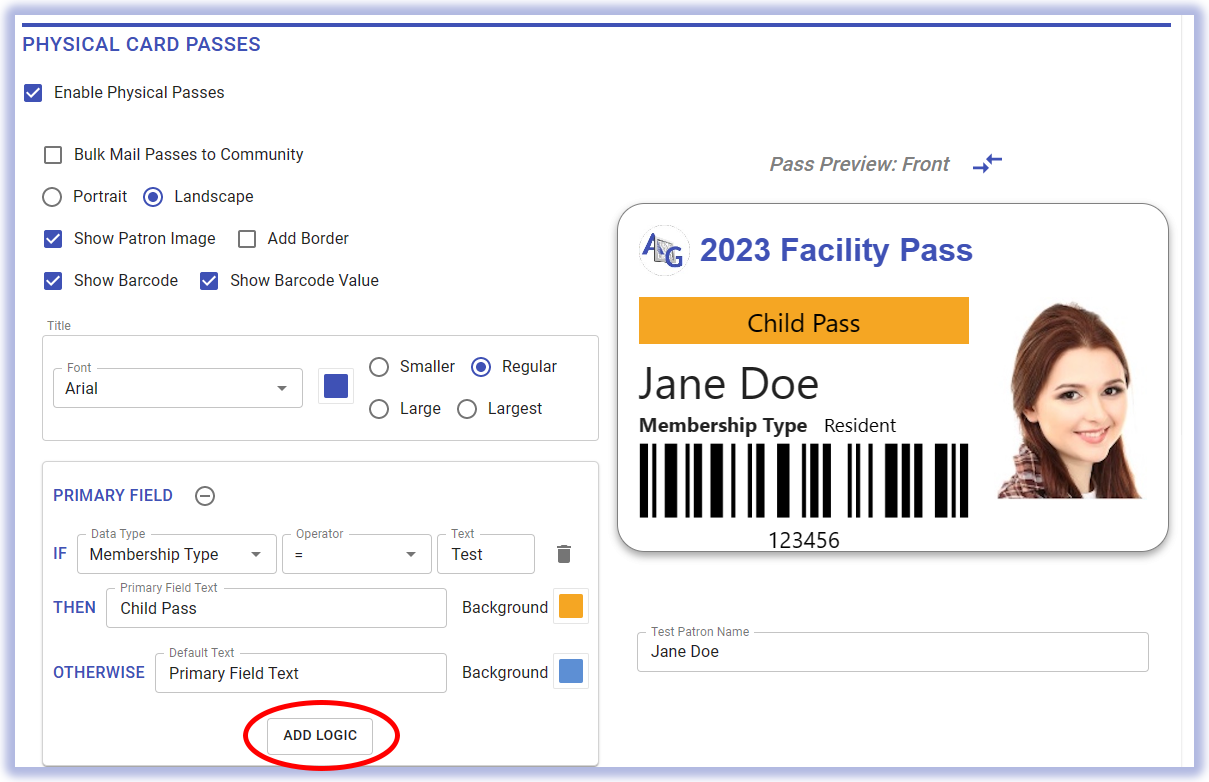Click the barcode on the pass preview

(x=804, y=480)
